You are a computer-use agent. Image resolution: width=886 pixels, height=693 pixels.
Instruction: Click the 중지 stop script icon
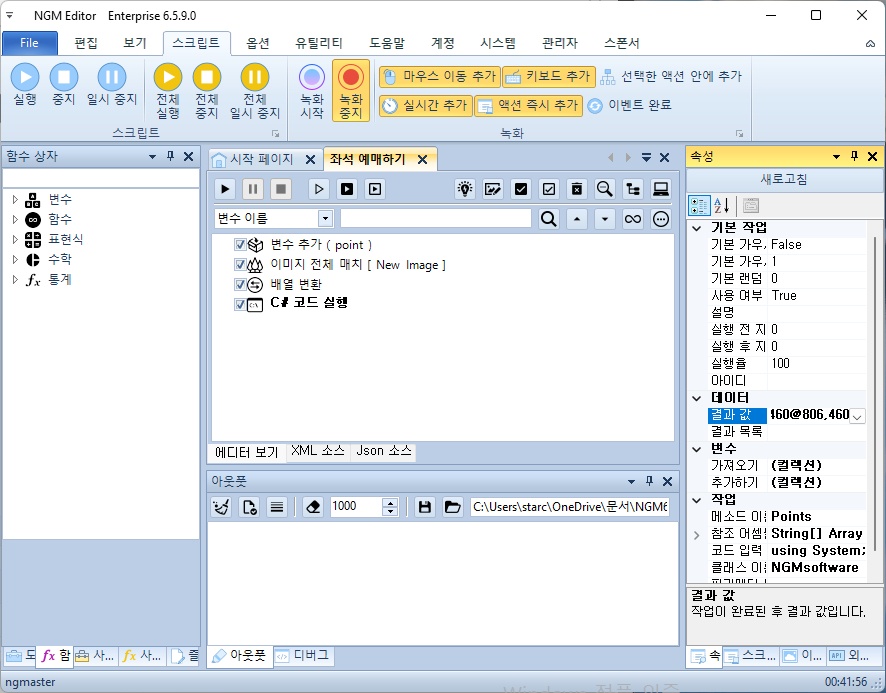pos(64,77)
